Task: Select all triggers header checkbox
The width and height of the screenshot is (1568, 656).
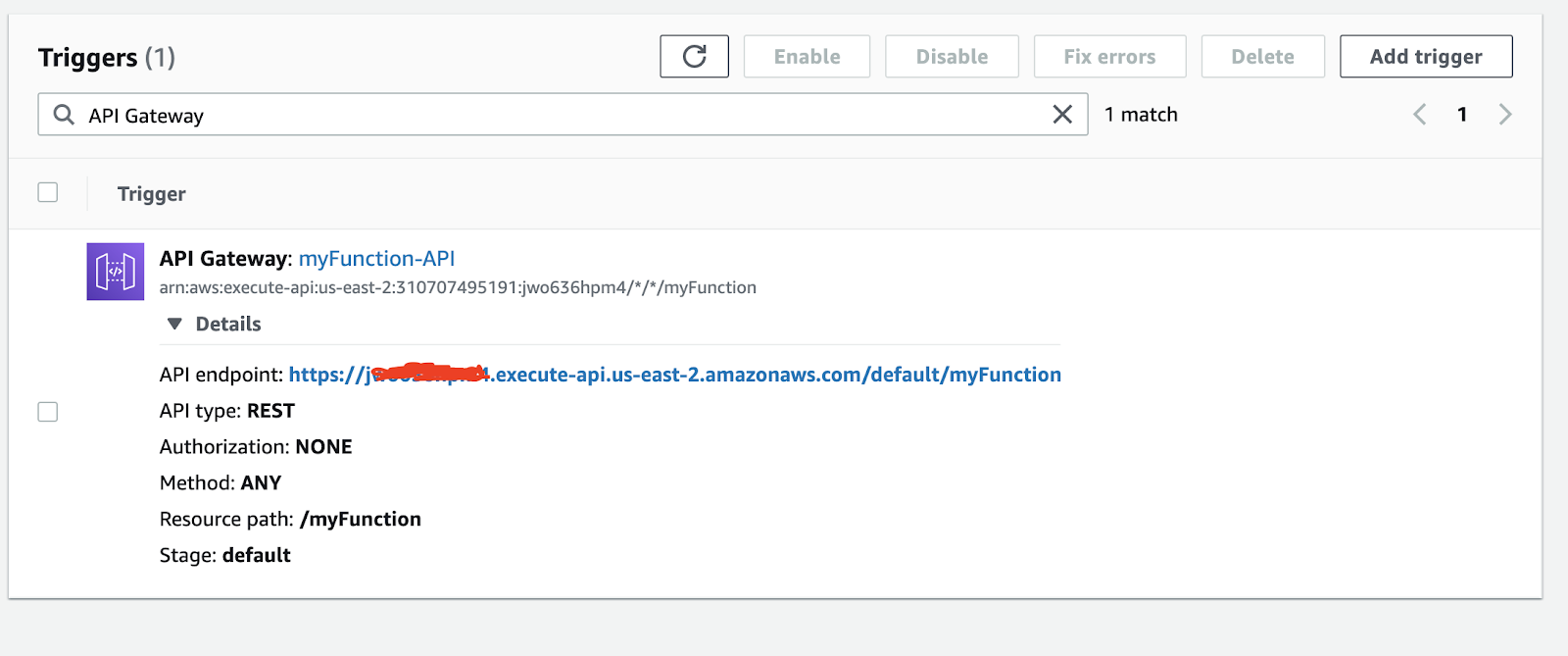Action: click(x=48, y=192)
